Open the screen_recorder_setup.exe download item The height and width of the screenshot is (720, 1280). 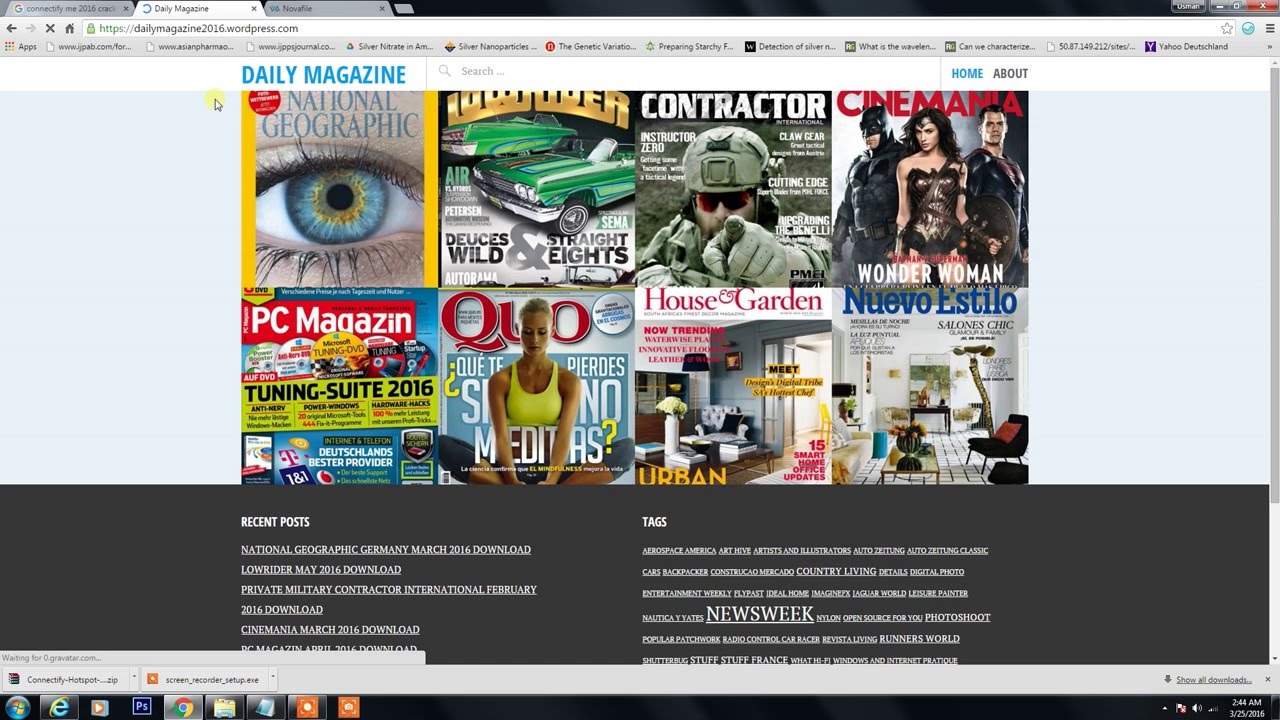(204, 679)
